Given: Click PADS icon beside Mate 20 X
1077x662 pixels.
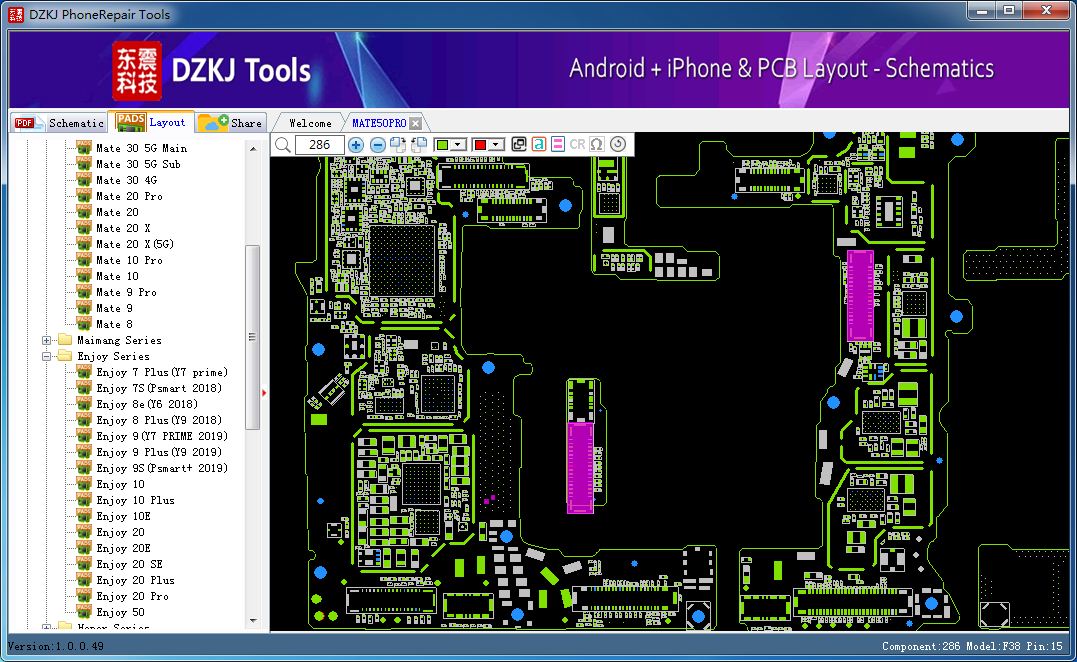Looking at the screenshot, I should point(84,228).
